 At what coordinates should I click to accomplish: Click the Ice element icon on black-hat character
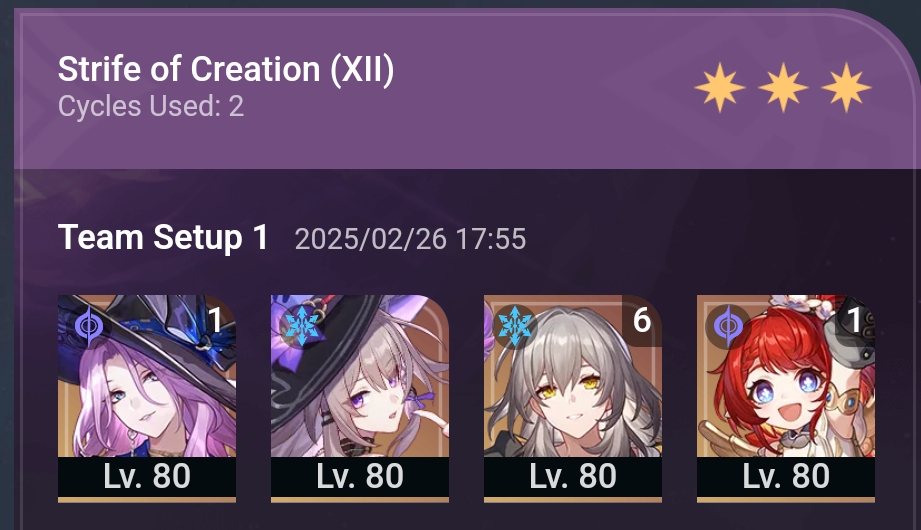coord(301,325)
